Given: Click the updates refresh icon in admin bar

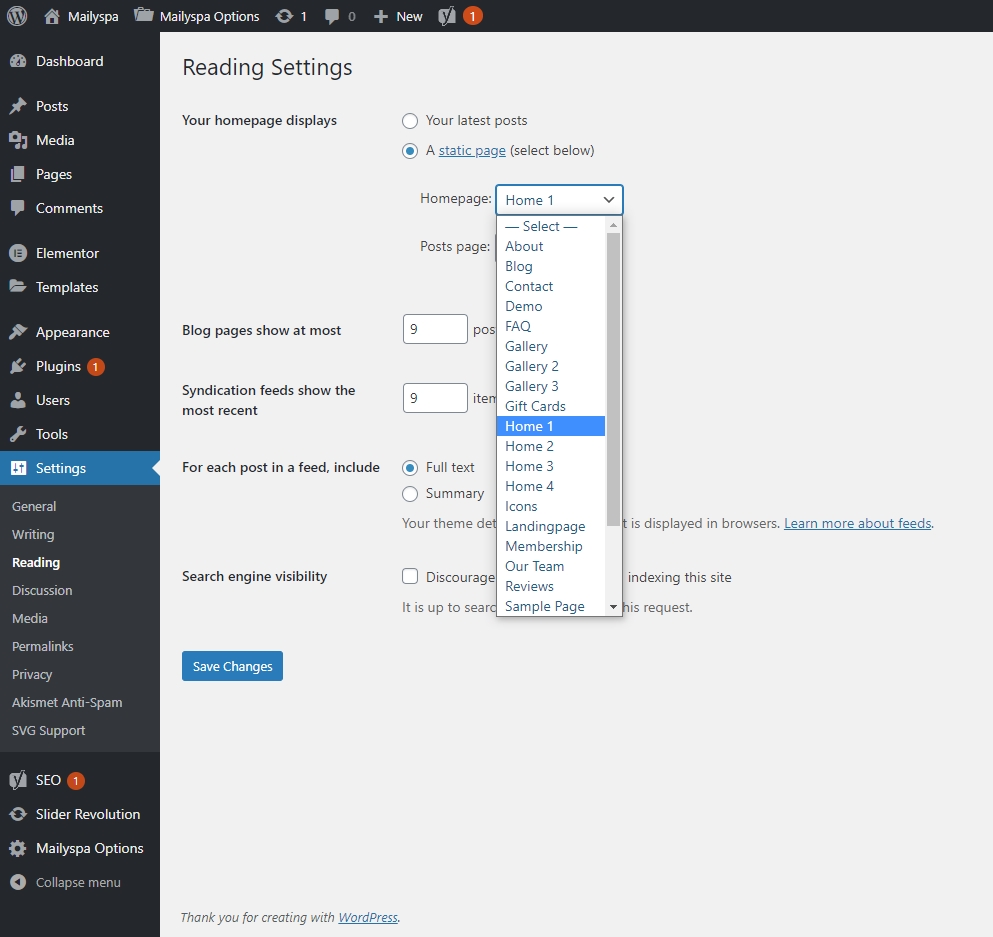Looking at the screenshot, I should click(x=284, y=16).
